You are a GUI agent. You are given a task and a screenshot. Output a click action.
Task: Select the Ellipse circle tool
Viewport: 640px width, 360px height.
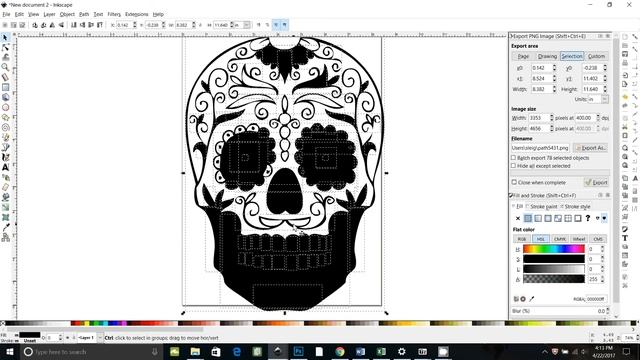[5, 107]
